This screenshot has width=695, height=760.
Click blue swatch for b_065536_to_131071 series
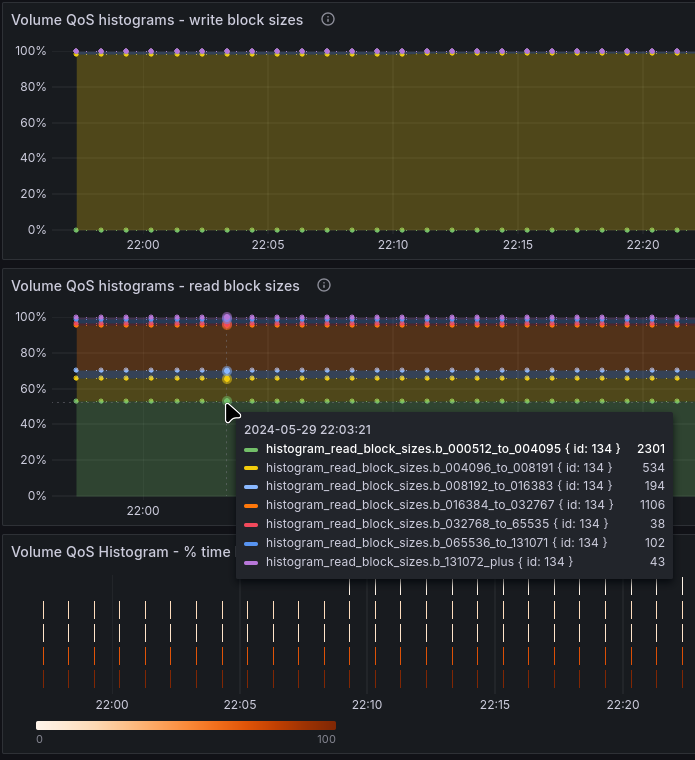[x=251, y=543]
